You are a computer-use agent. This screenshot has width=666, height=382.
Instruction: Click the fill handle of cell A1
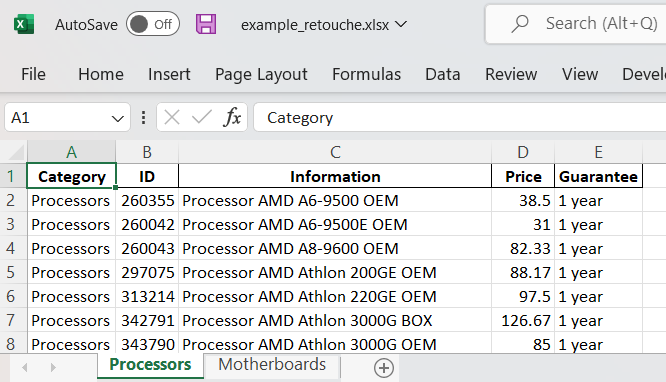(116, 187)
